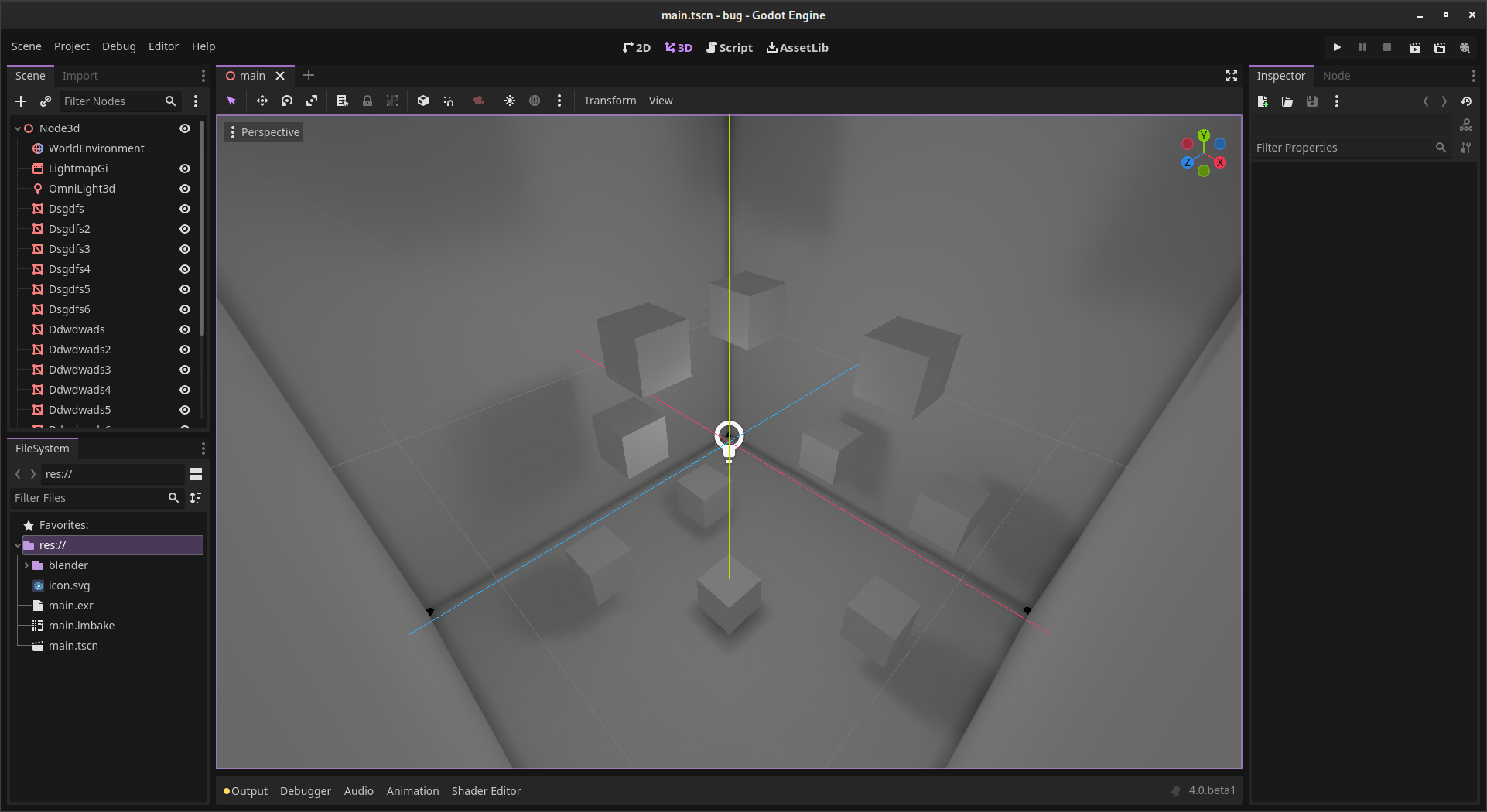The height and width of the screenshot is (812, 1487).
Task: Activate the Ruler/List selection tool
Action: point(341,101)
